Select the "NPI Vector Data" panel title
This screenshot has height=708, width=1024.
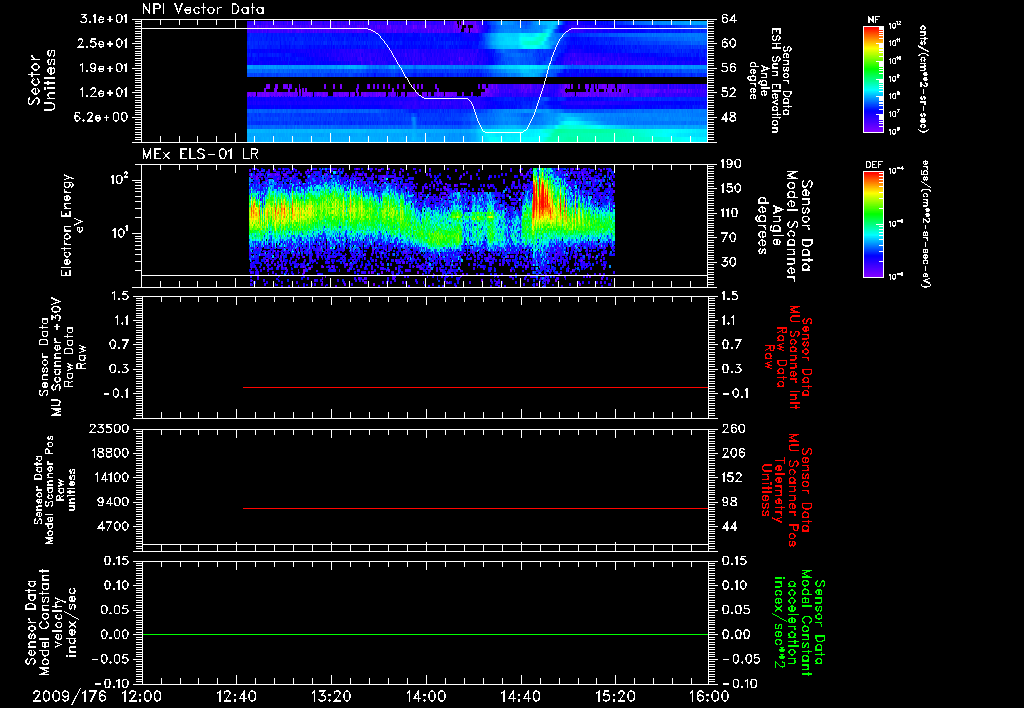pos(203,9)
